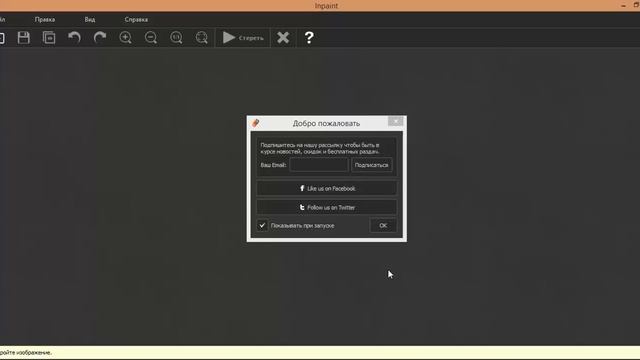This screenshot has width=640, height=360.
Task: Open the Правка menu
Action: 45,19
